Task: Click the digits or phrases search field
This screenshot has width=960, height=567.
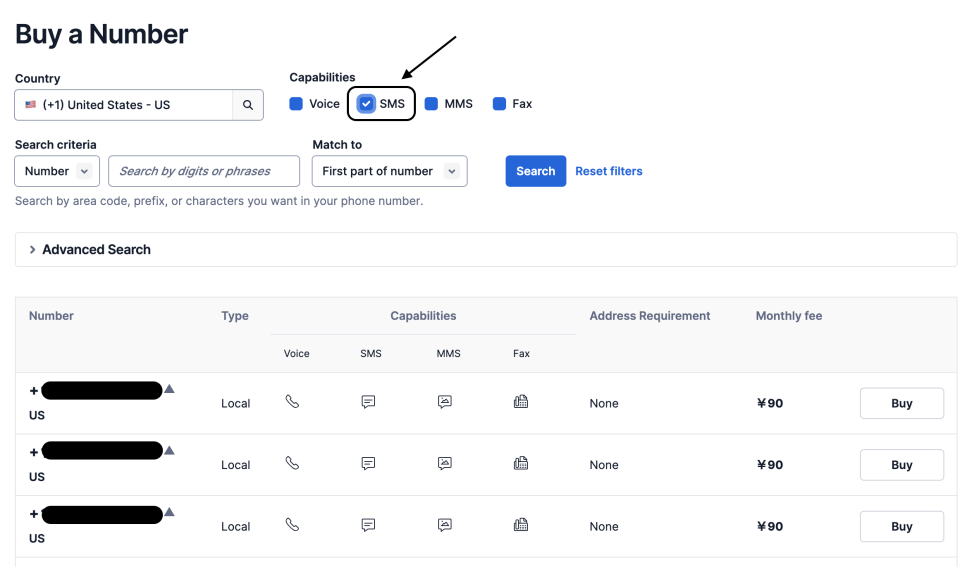Action: click(204, 171)
